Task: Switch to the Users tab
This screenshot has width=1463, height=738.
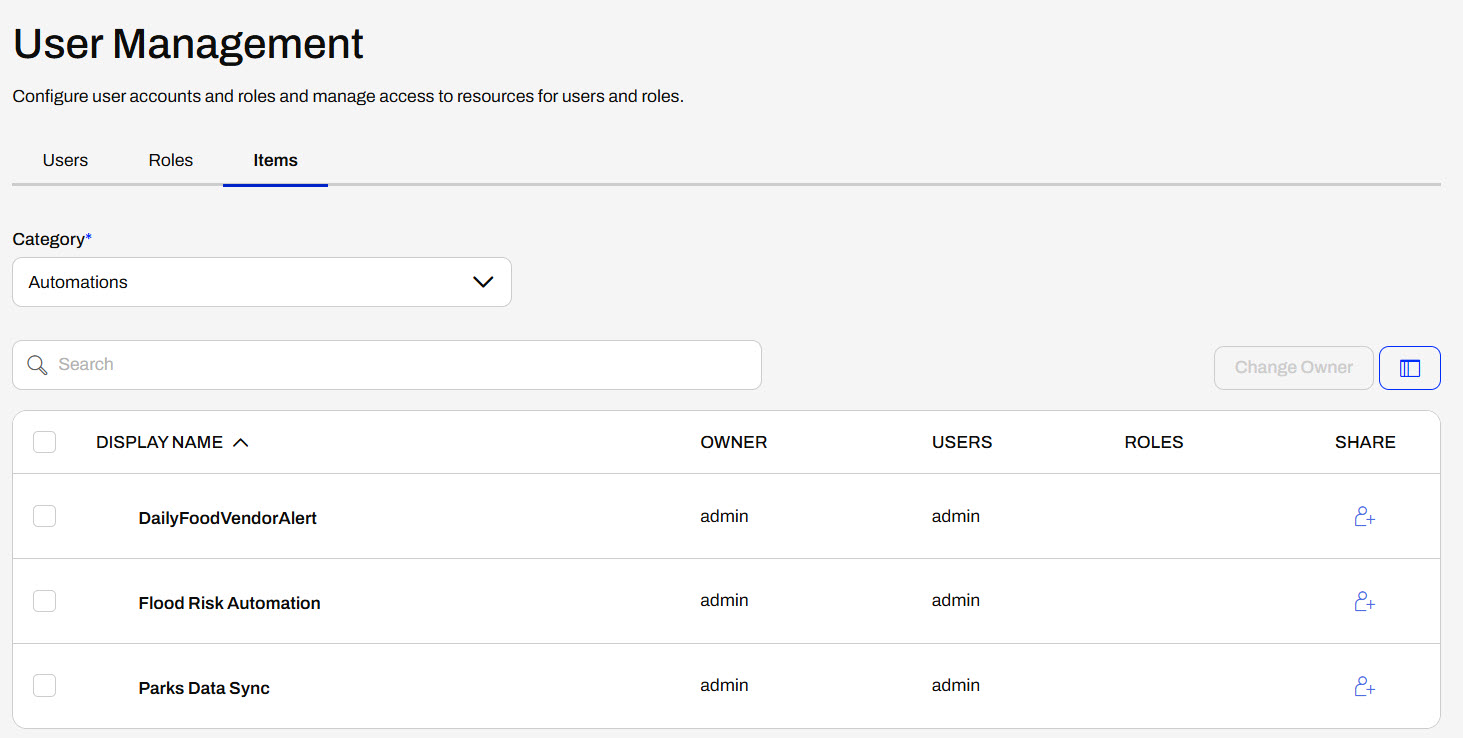Action: [65, 160]
